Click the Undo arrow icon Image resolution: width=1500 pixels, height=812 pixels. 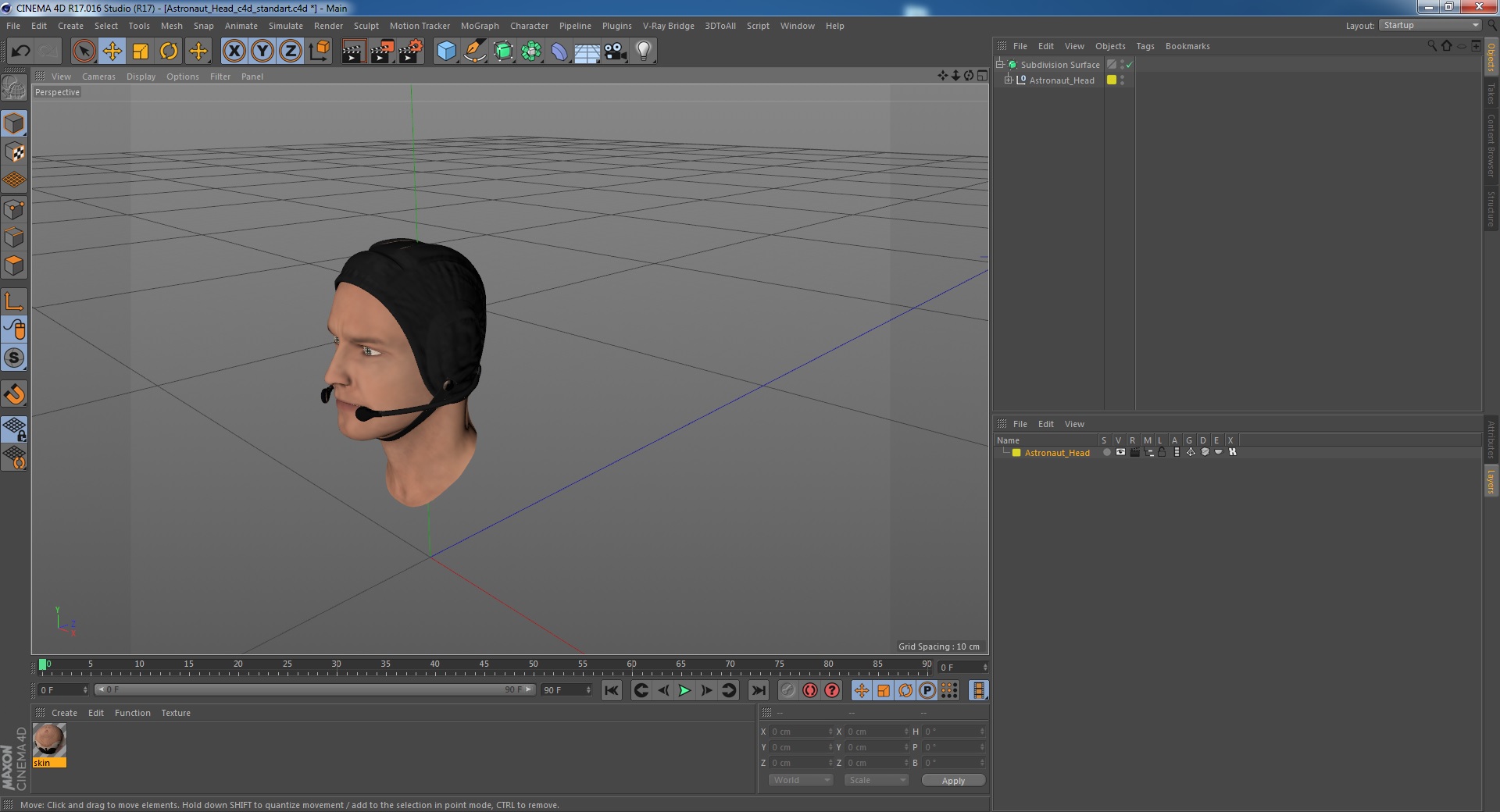tap(20, 52)
